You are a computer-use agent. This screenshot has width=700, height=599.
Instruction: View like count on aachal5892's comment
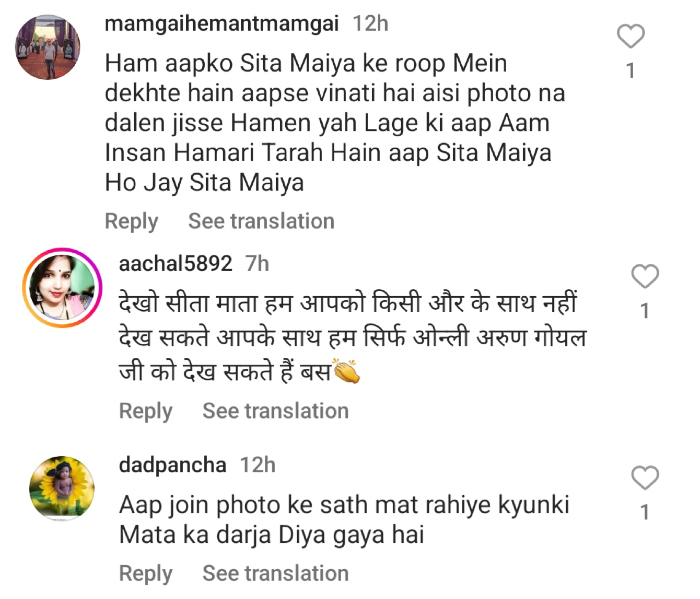click(x=646, y=311)
